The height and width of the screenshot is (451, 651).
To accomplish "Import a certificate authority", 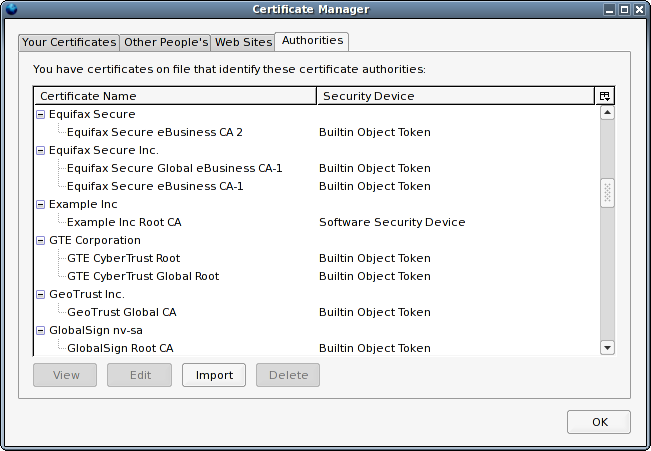I will [214, 375].
